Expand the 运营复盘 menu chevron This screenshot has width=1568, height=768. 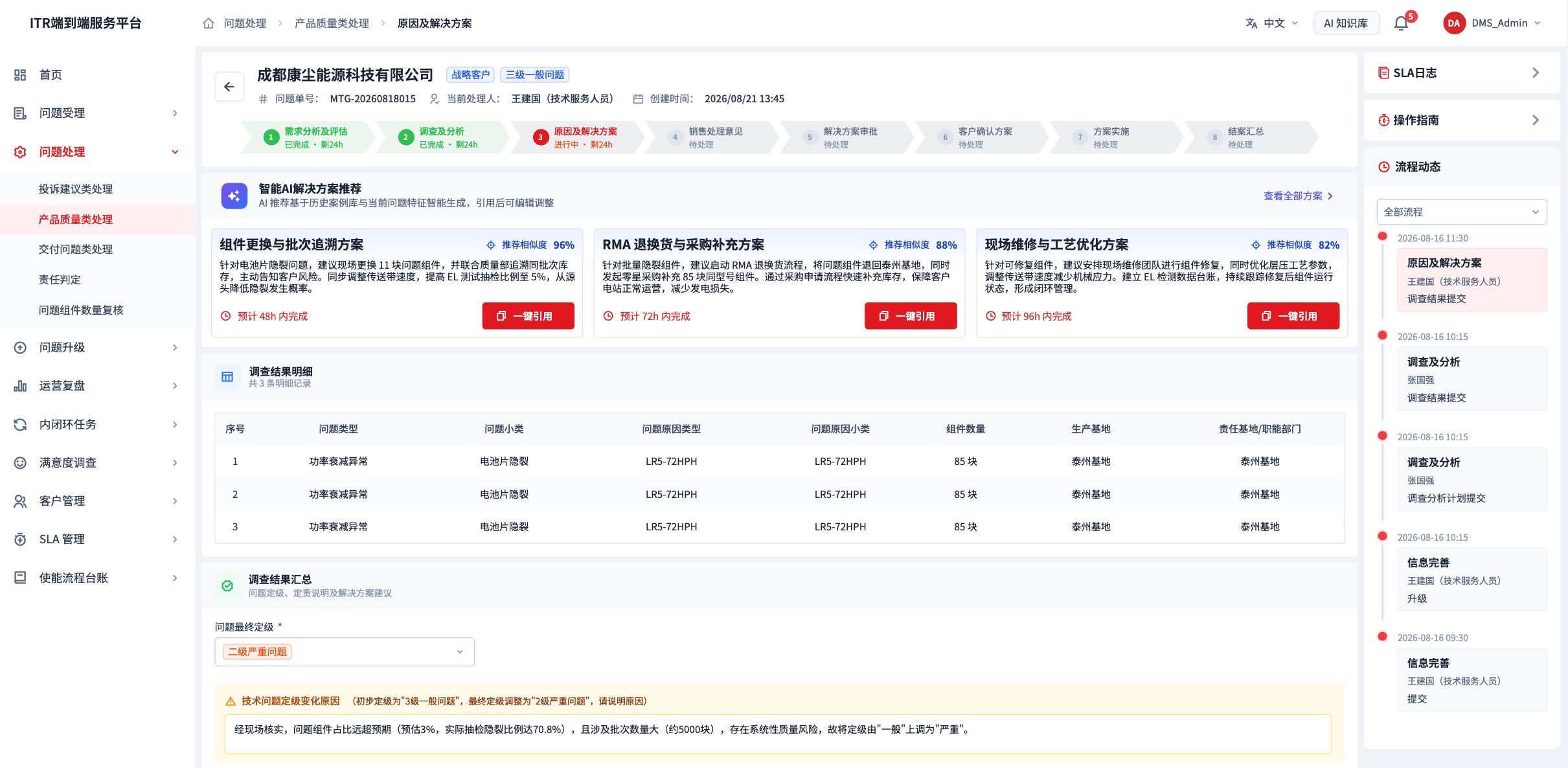(x=175, y=386)
